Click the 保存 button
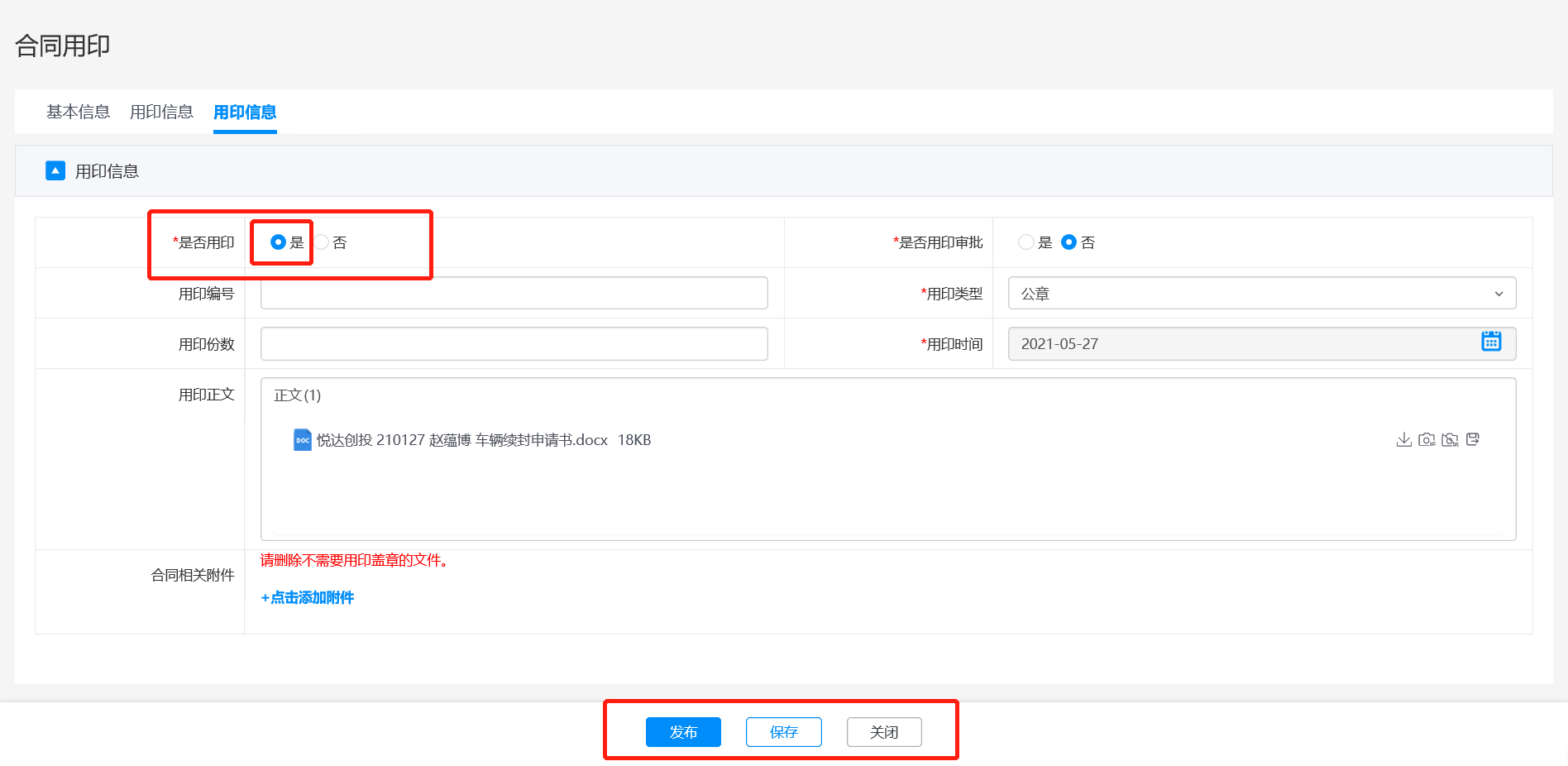Screen dimensions: 1568x766 click(x=783, y=732)
